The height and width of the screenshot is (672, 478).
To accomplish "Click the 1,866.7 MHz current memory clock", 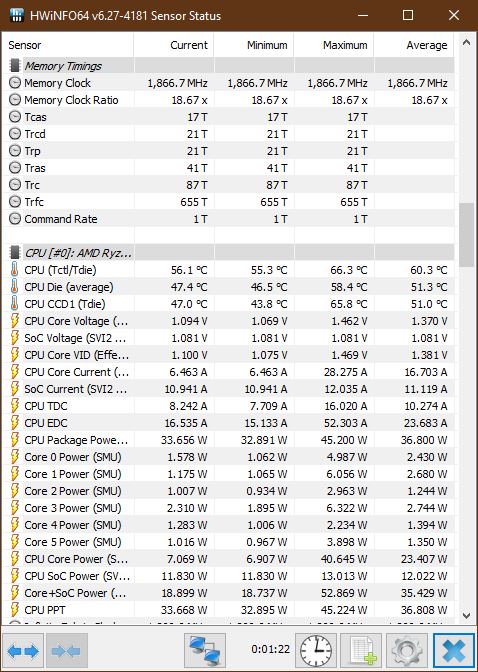I will [177, 83].
